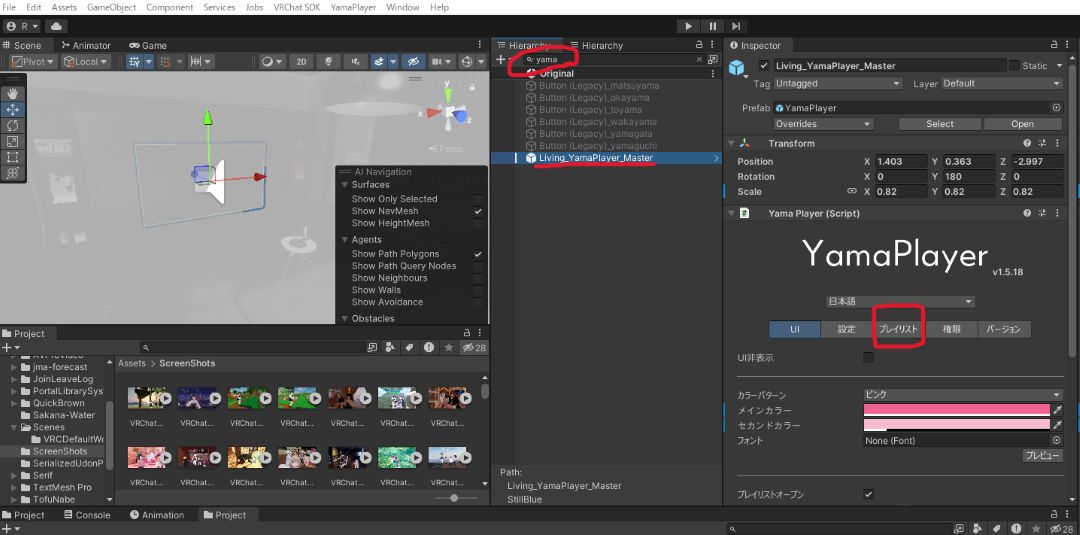Select the Move tool in Scene toolbar

[13, 109]
